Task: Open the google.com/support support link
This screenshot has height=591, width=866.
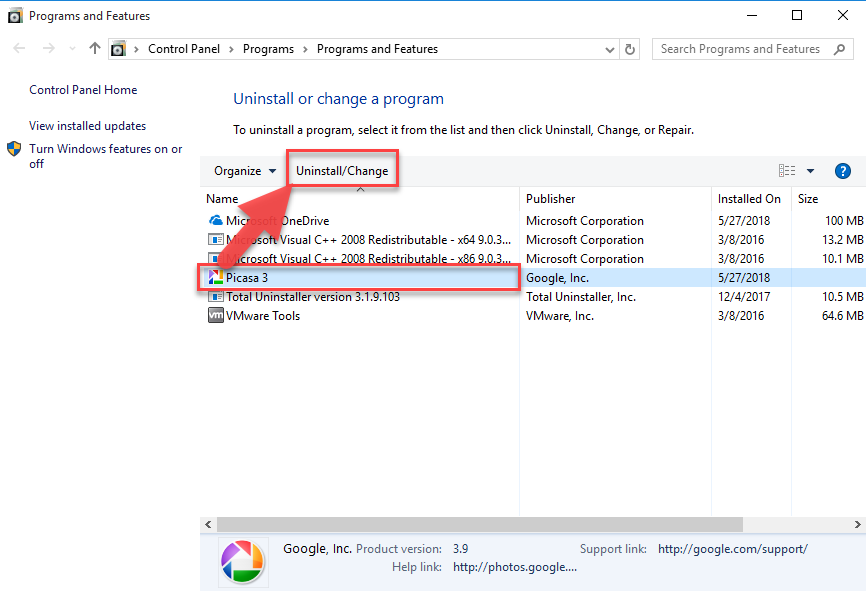Action: 732,549
